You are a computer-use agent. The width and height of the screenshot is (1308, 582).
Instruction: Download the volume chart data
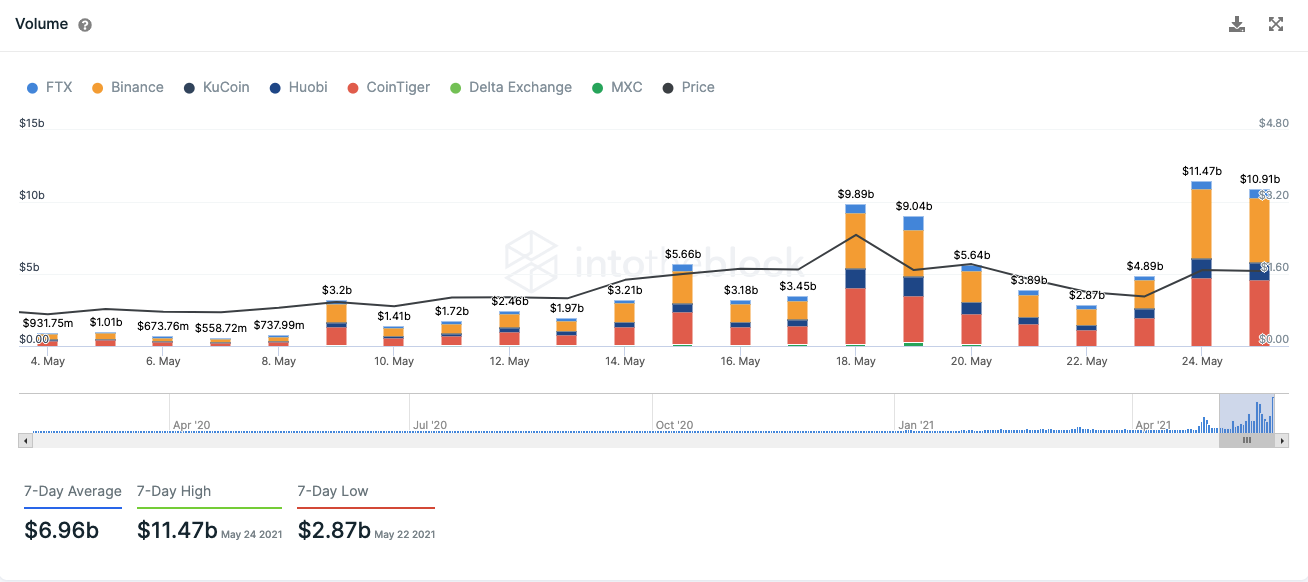click(1237, 24)
